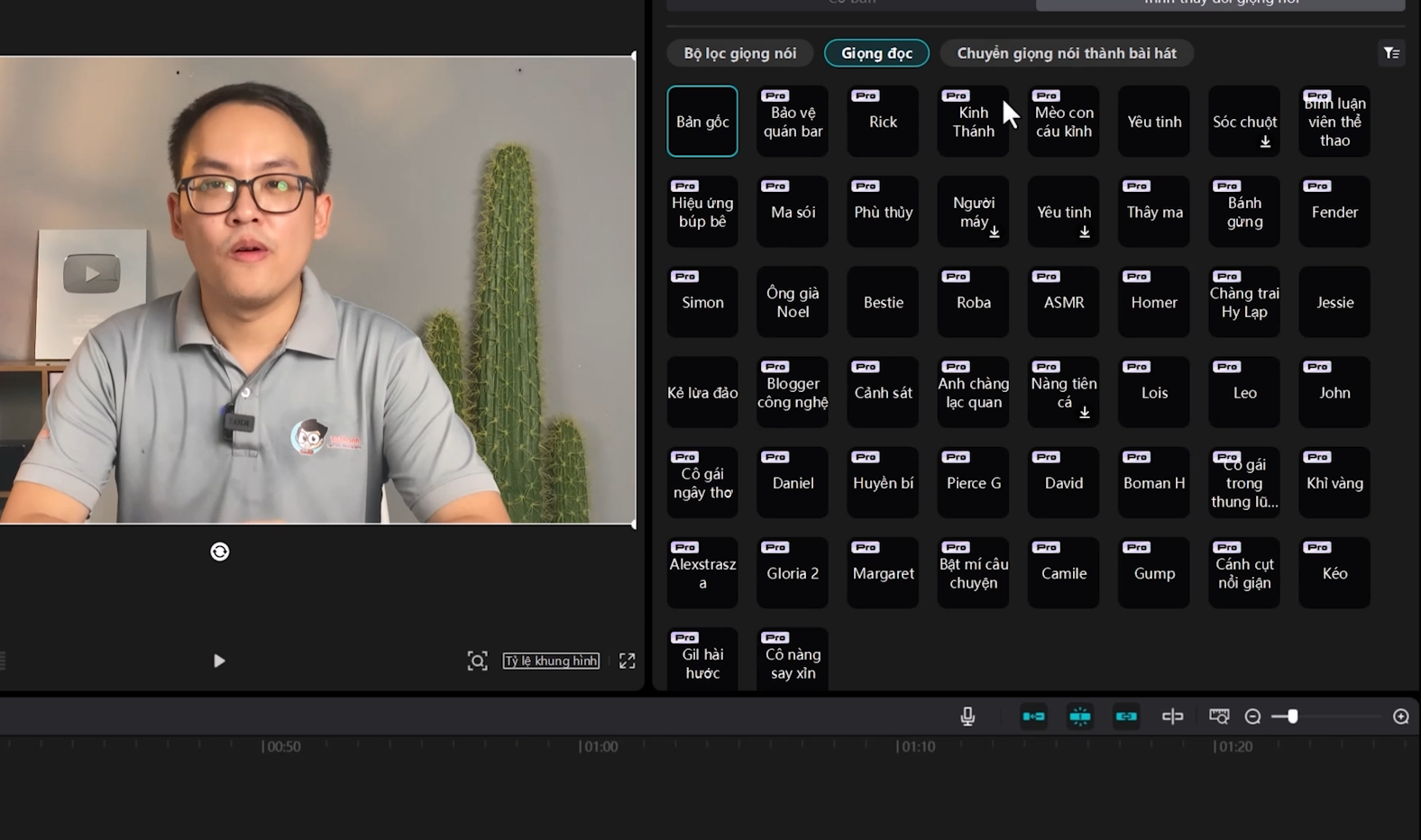
Task: Open the Tỷ lệ khung hình ratio menu
Action: coord(551,661)
